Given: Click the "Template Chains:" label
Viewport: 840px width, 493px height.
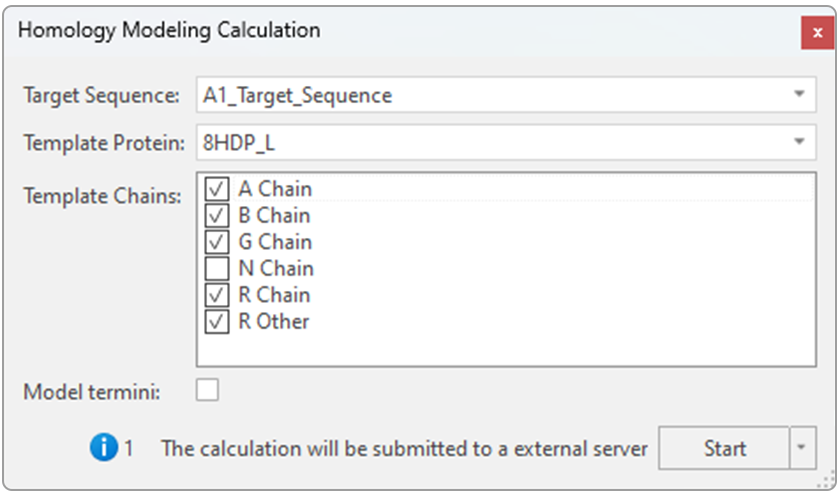Looking at the screenshot, I should click(102, 196).
